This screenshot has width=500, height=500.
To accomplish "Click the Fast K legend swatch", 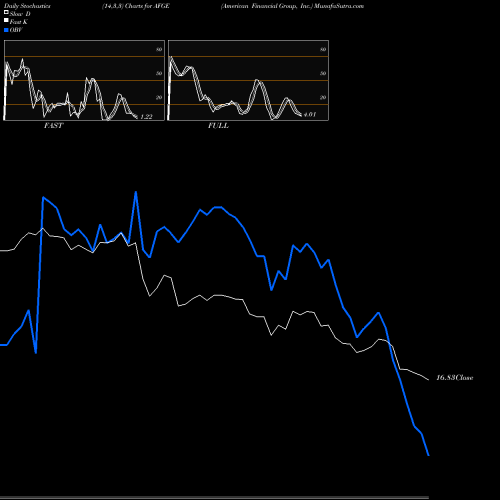I will 6,20.
